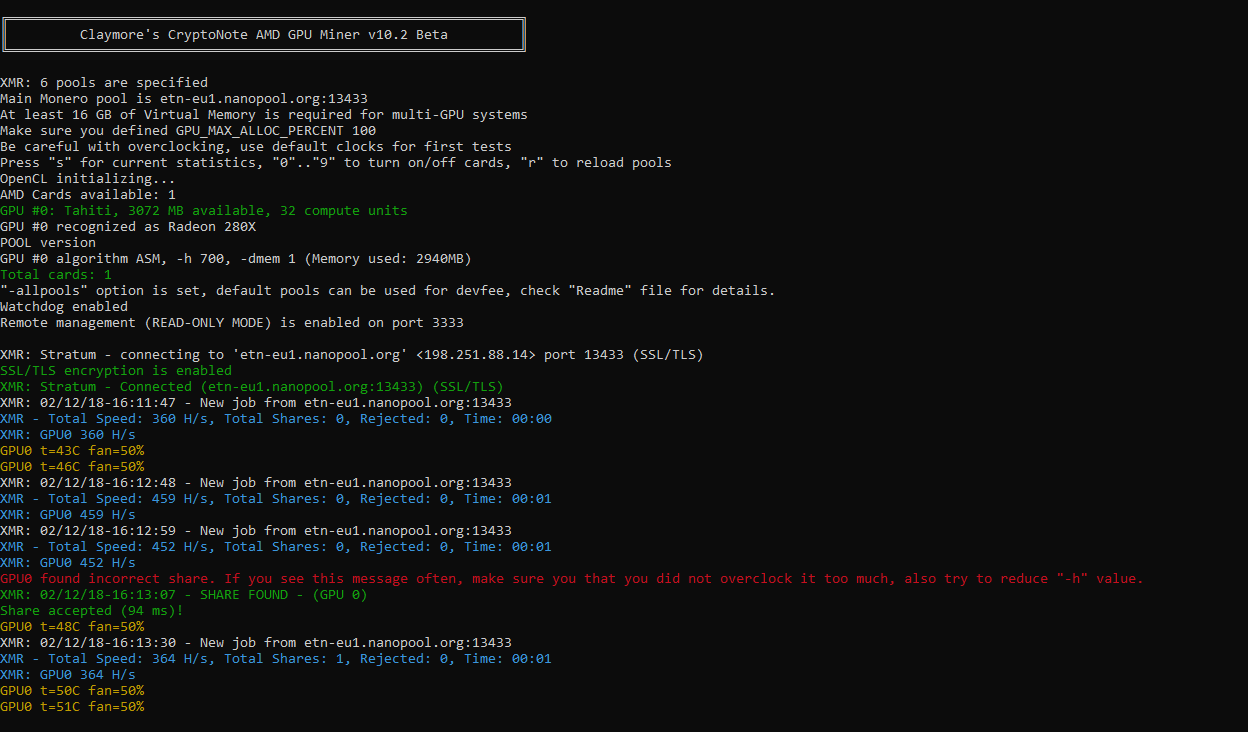Select the 16:13:07 'SHARE FOUND - (GPU 0)' line
Screen dimensions: 1248x732
click(184, 595)
